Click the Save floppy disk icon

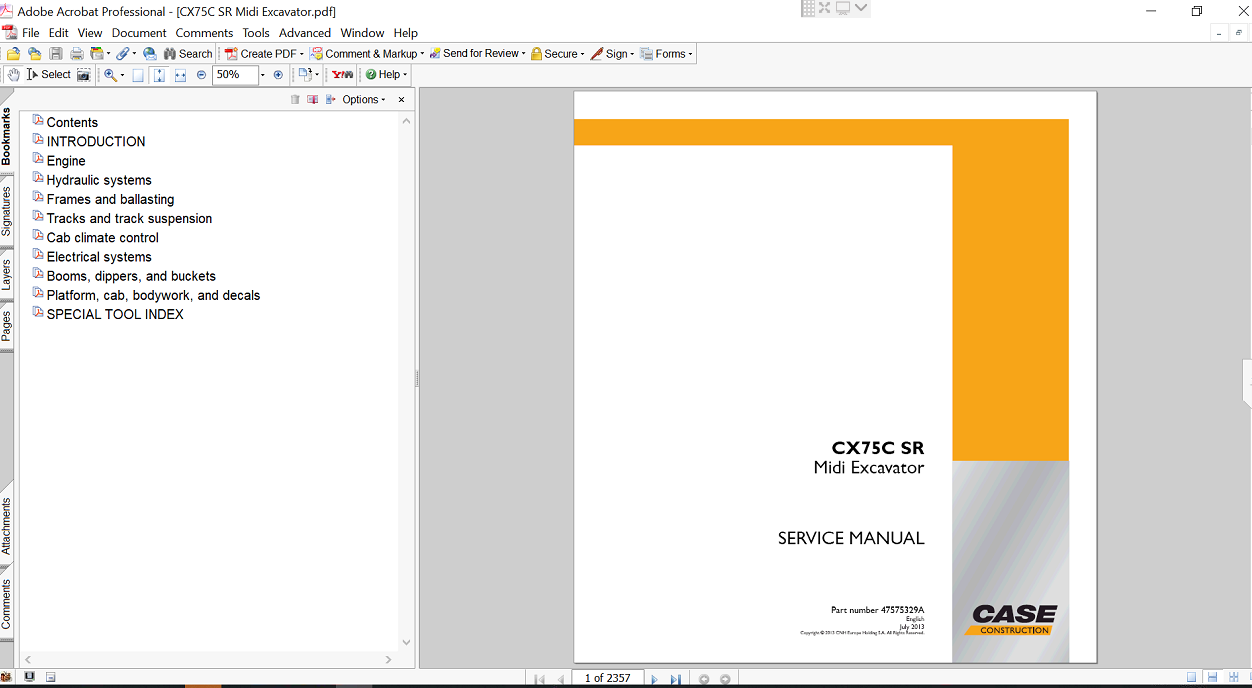point(55,54)
